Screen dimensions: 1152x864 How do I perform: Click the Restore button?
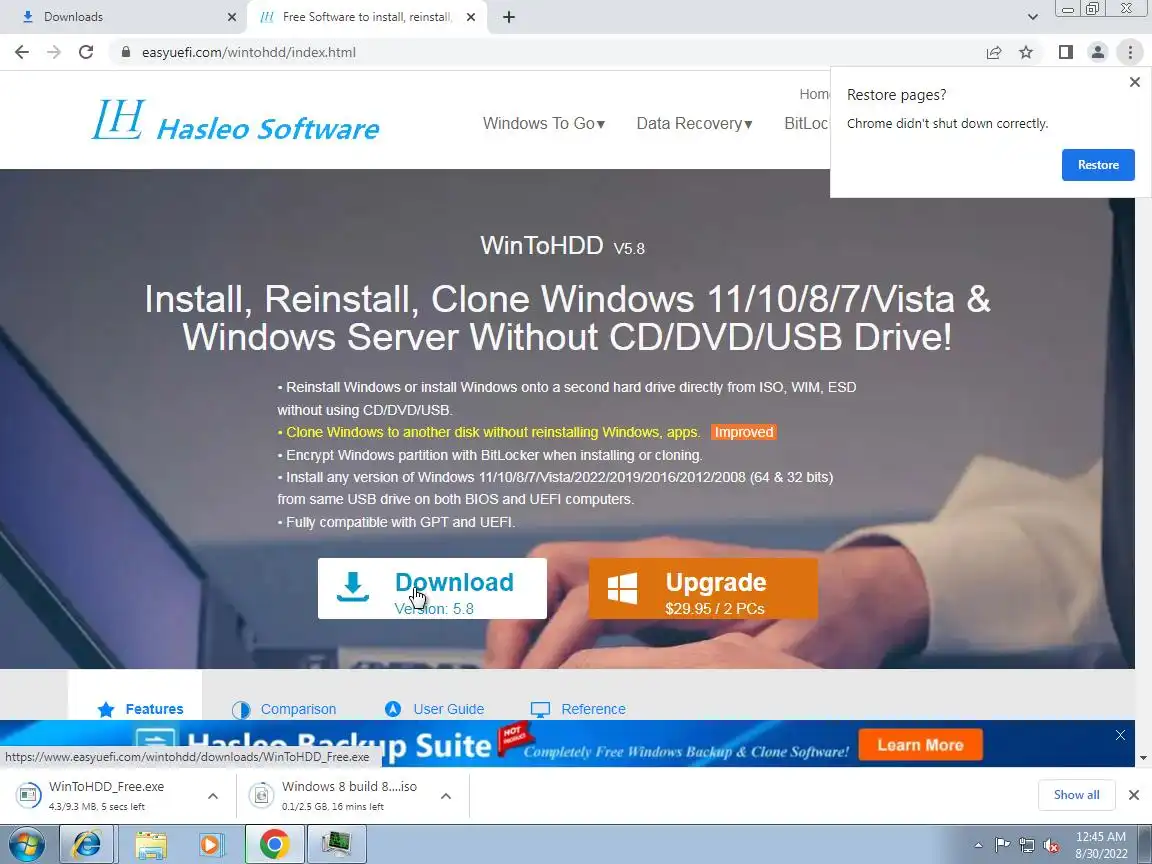pyautogui.click(x=1098, y=165)
